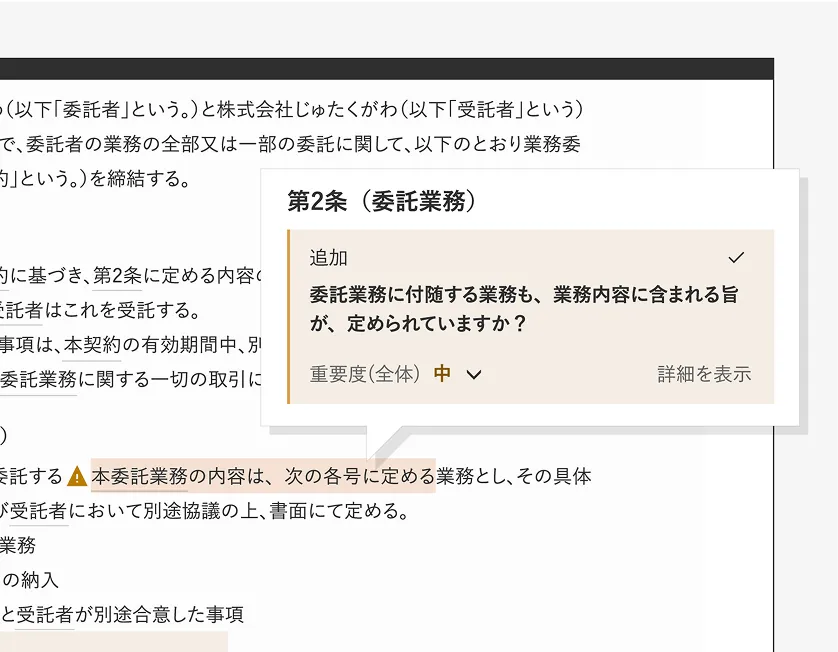Click the popup's pointer tail above highlight
This screenshot has width=838, height=652.
point(384,443)
